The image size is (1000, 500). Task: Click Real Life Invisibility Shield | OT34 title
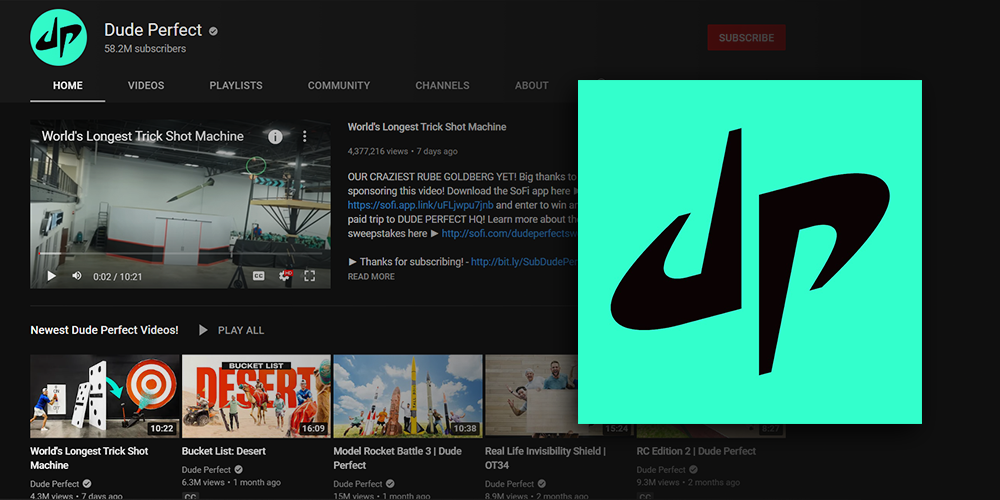[545, 458]
